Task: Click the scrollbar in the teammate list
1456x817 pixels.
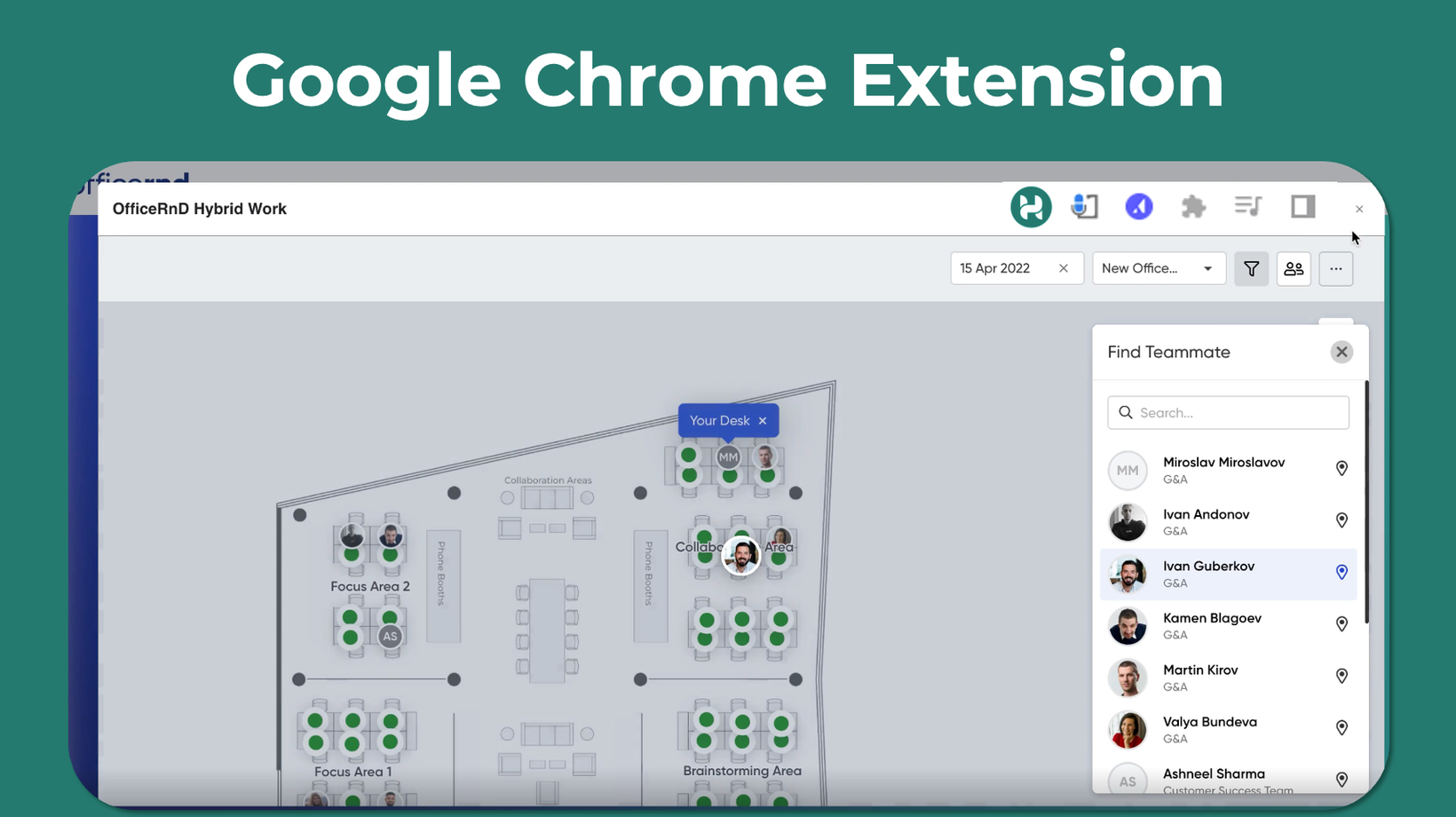Action: point(1365,503)
